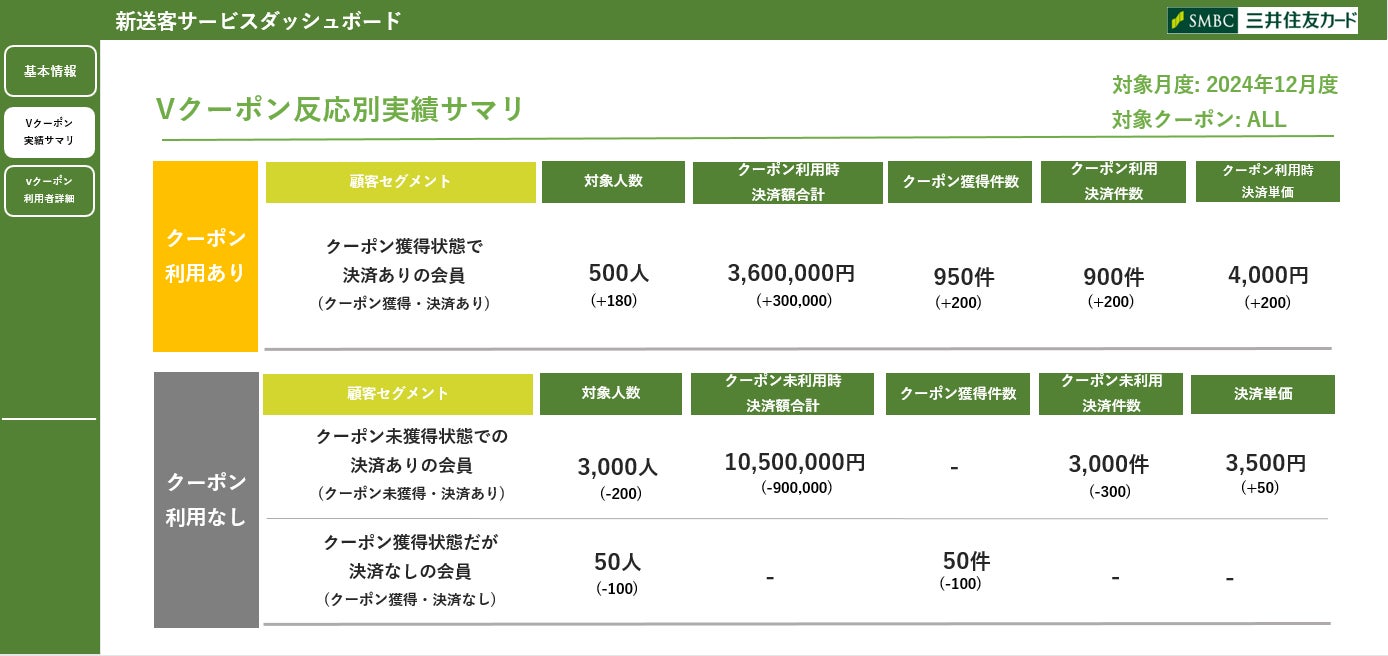Click the クーポン利用決済件数 column header
Image resolution: width=1388 pixels, height=656 pixels.
coord(1113,182)
